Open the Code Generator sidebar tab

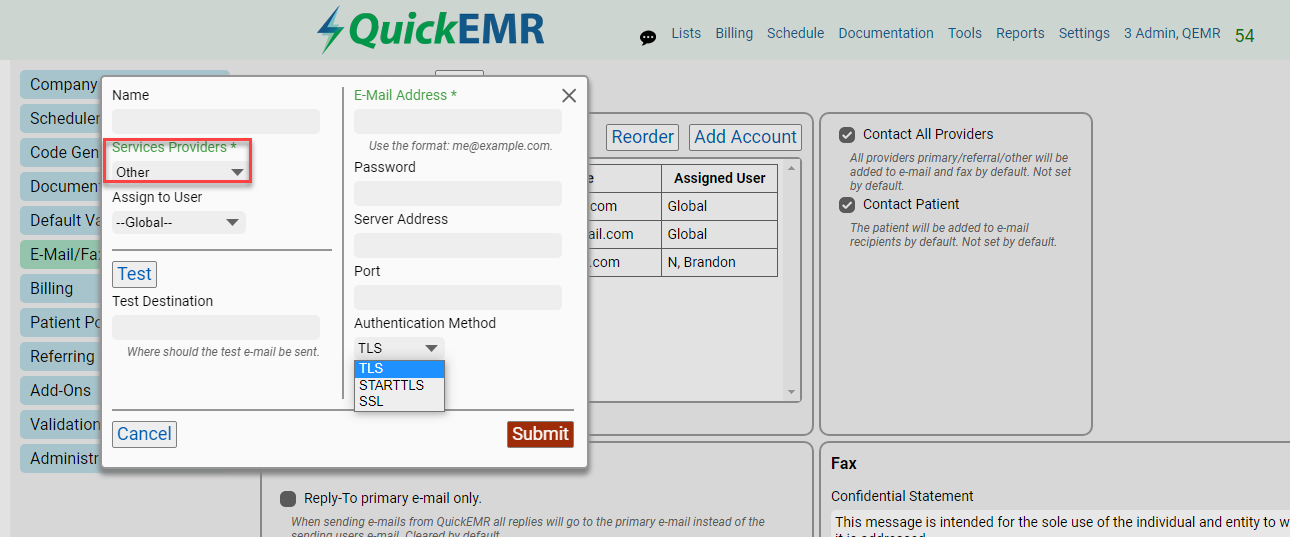point(62,153)
